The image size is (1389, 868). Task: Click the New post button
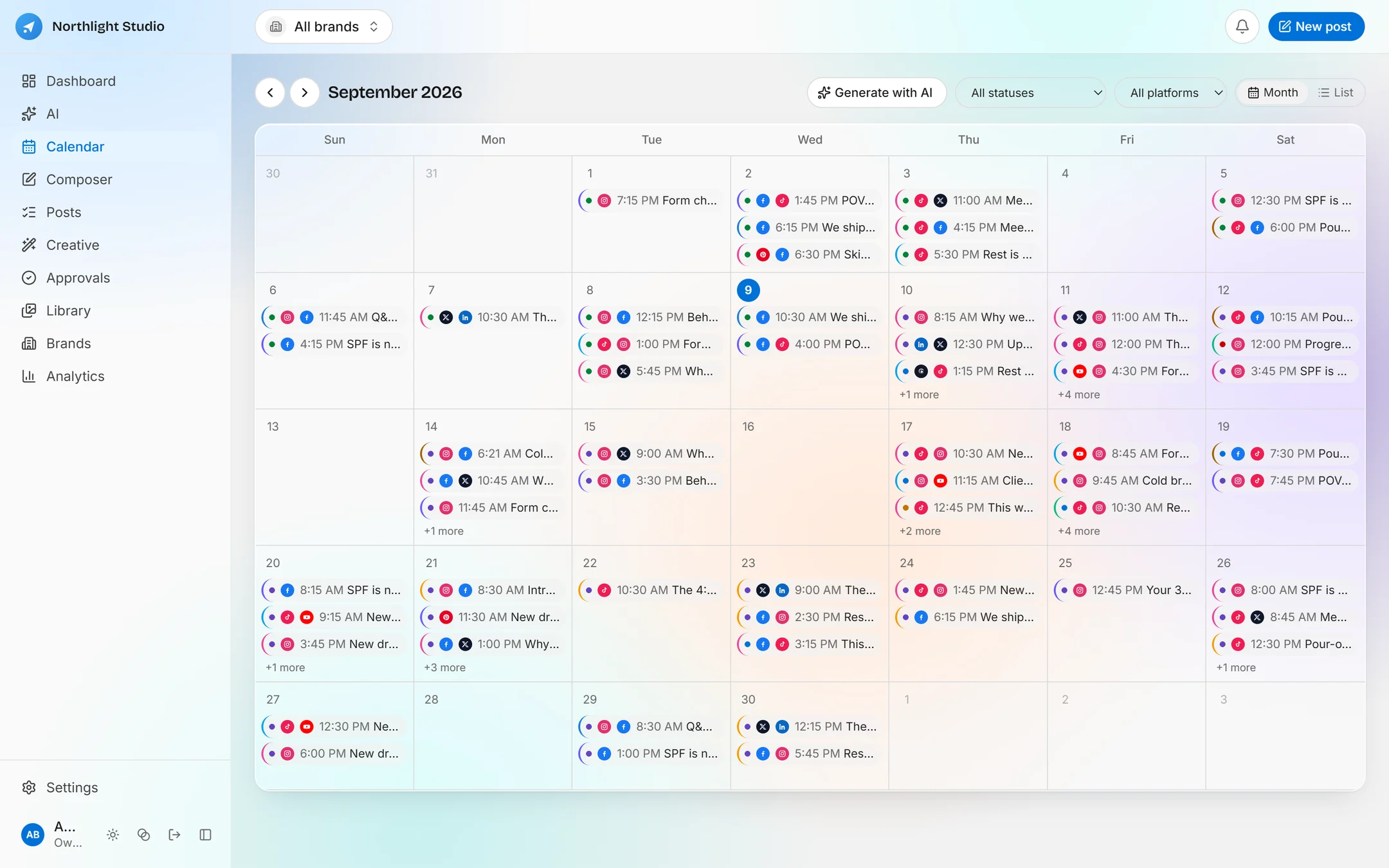[1316, 26]
